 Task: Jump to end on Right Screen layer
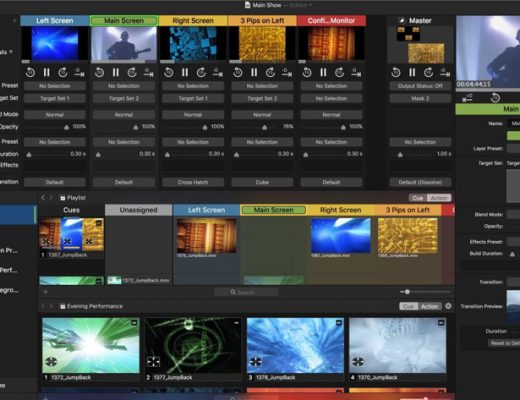point(218,72)
